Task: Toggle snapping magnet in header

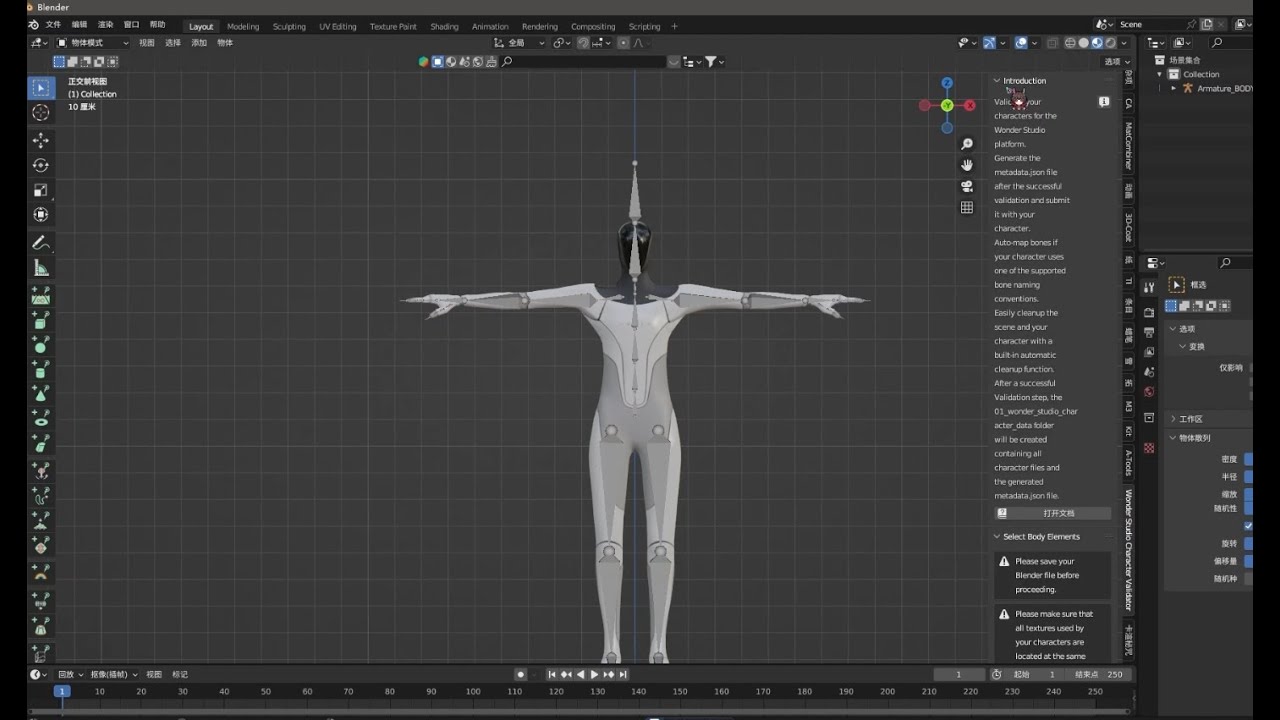Action: (x=583, y=43)
